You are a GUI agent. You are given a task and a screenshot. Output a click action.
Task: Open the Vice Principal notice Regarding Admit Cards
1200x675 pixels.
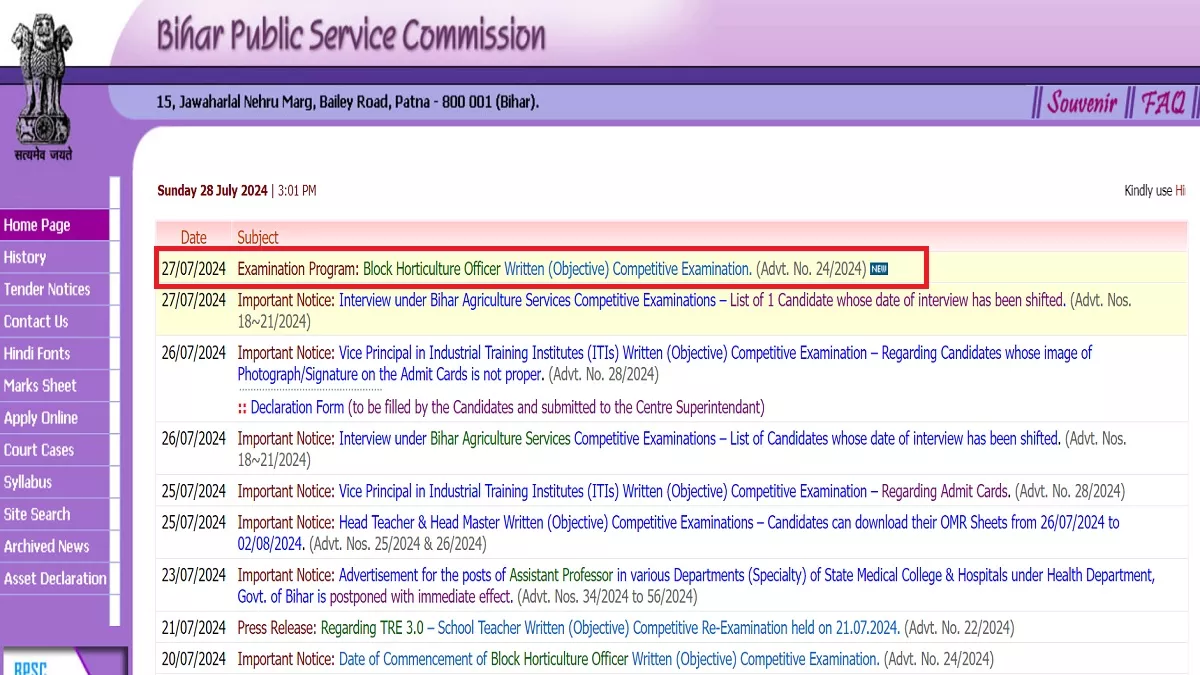(624, 491)
